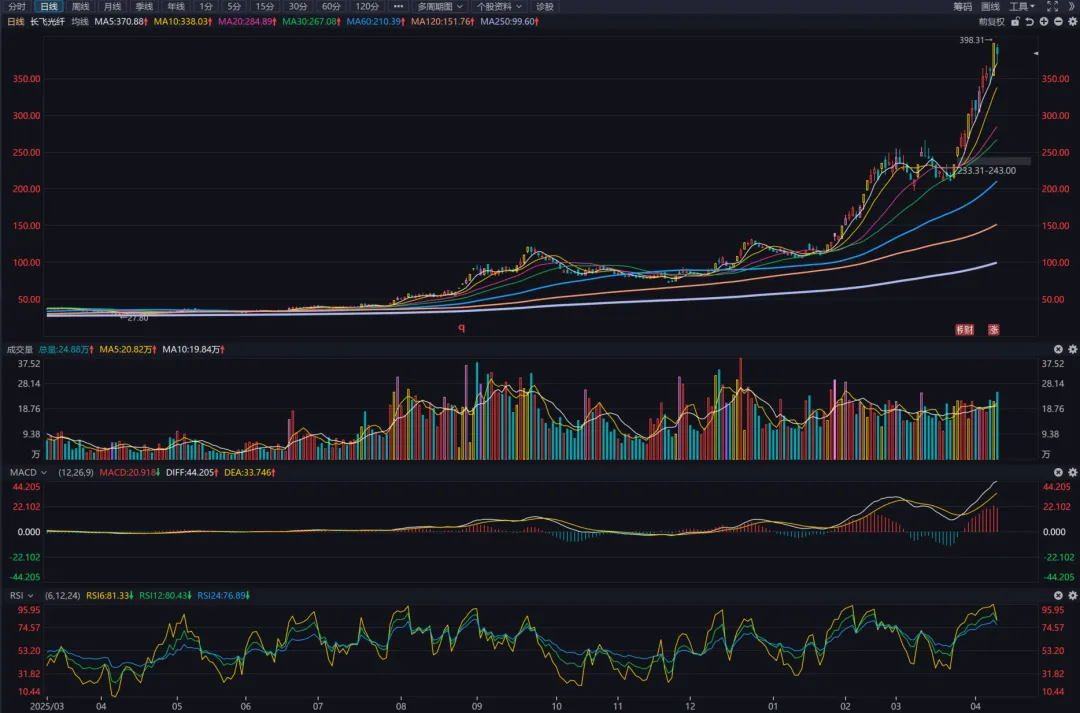Expand the 多周期图 dropdown
This screenshot has width=1080, height=713.
pos(439,6)
